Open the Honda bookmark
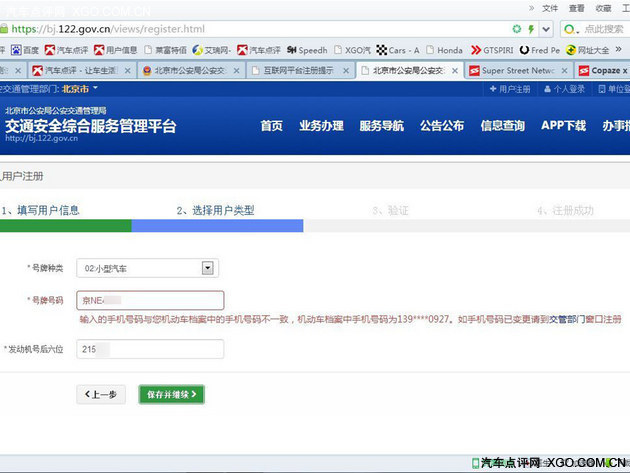This screenshot has height=473, width=630. 445,50
